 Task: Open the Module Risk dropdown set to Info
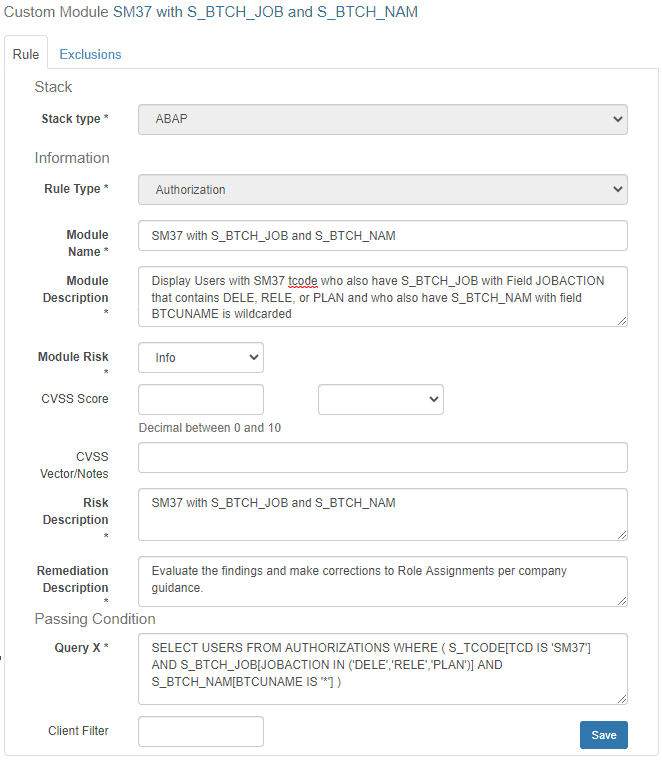click(x=200, y=357)
